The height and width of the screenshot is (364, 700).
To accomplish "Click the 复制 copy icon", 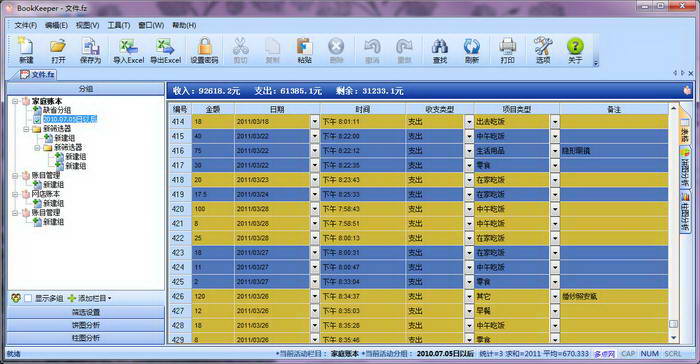I will click(x=272, y=46).
